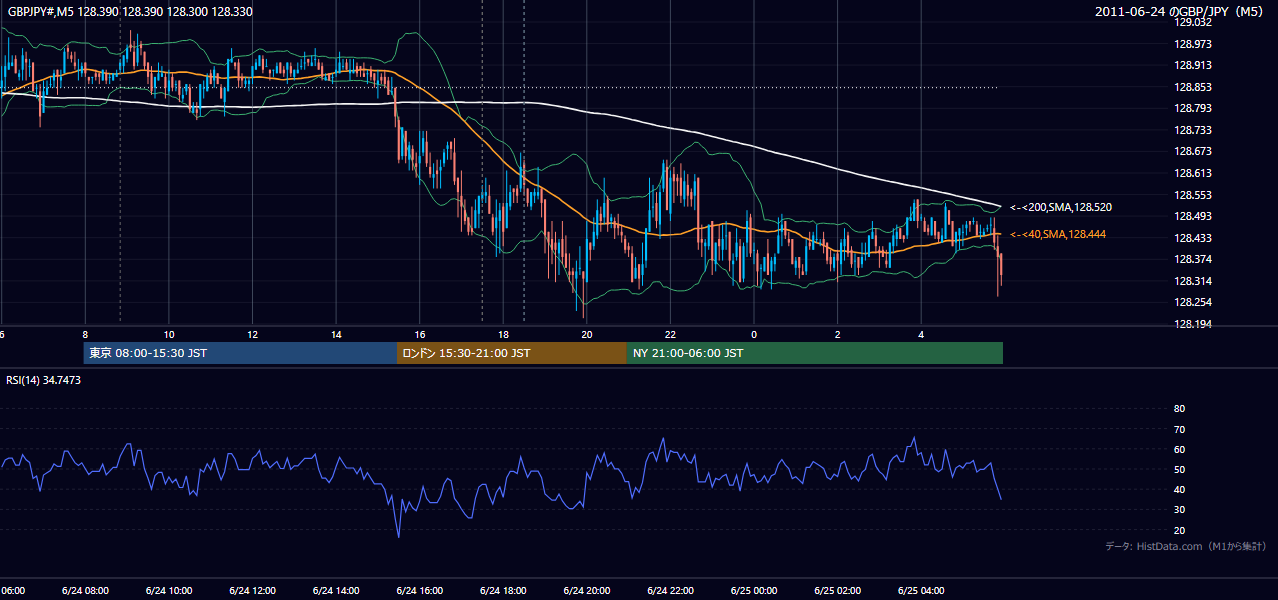Screen dimensions: 1278x600
Task: Click price axis label 128.194
Action: 1192,324
